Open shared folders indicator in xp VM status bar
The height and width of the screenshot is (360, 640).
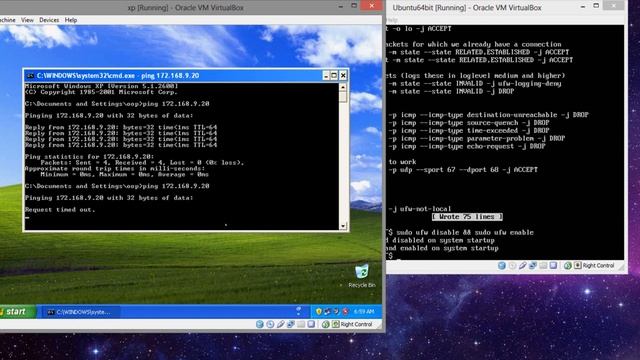click(x=301, y=324)
